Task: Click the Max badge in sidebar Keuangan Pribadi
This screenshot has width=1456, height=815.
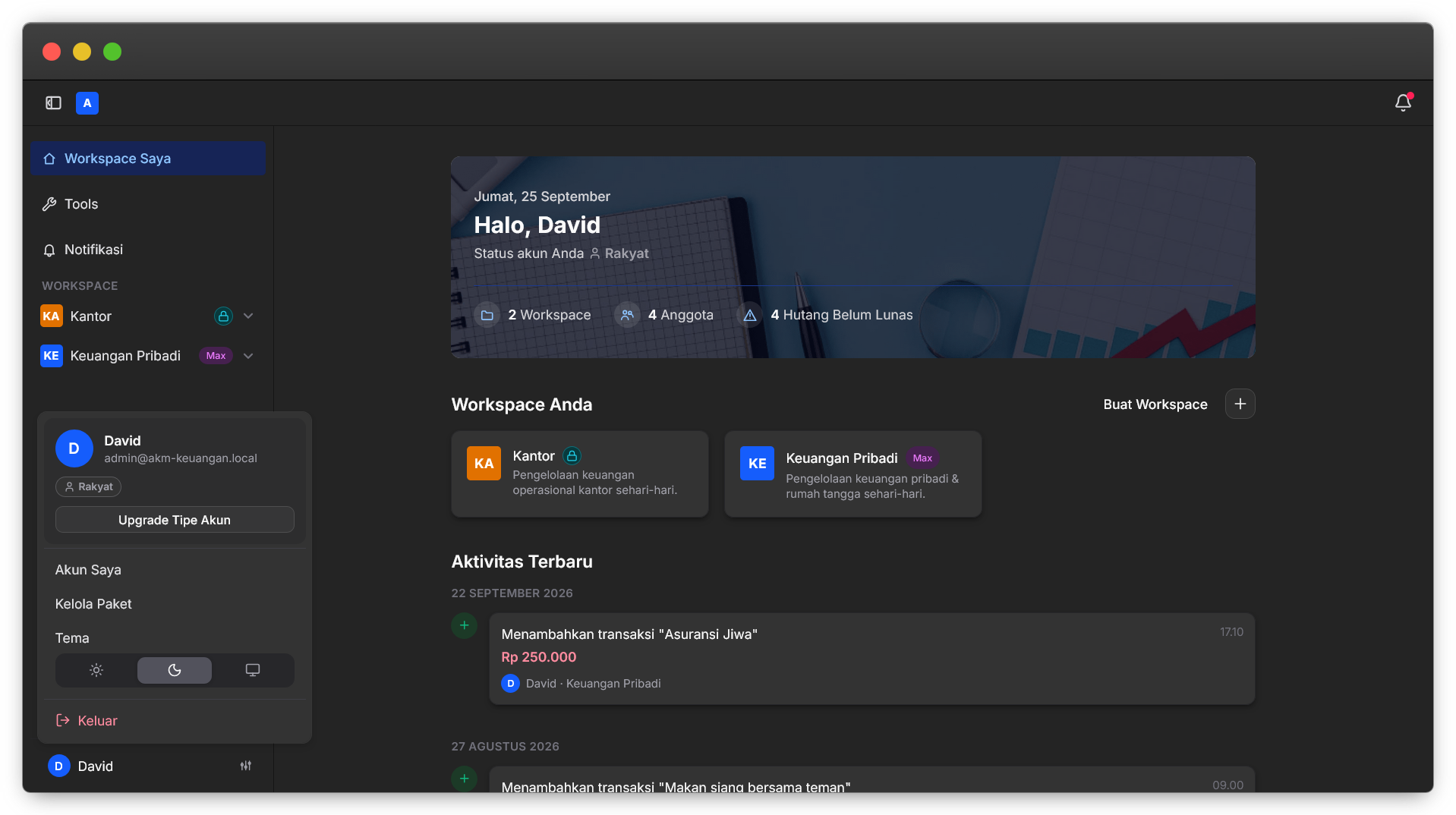Action: coord(216,355)
